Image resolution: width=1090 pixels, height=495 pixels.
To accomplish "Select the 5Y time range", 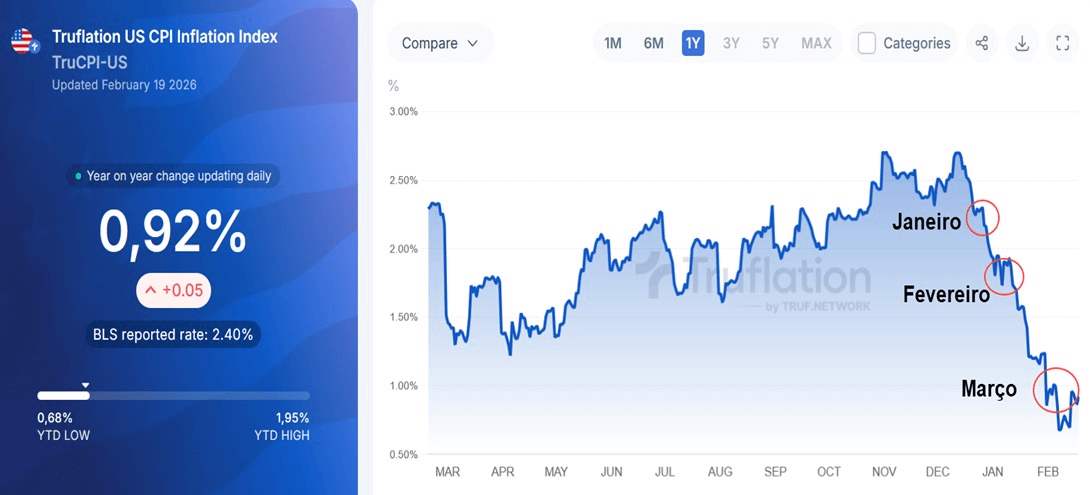I will coord(770,43).
